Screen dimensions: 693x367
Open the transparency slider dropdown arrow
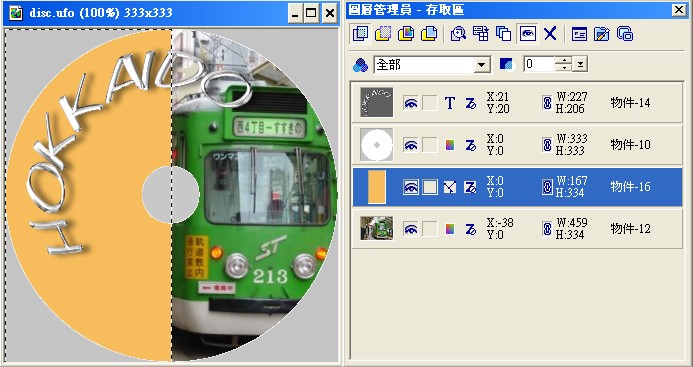(x=580, y=65)
